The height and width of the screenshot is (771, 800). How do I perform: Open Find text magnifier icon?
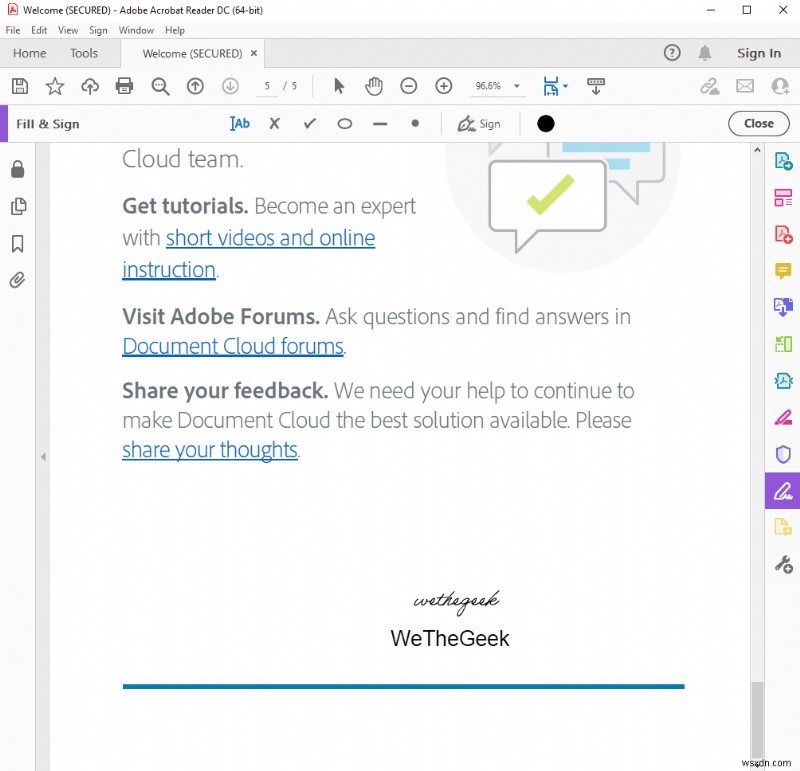160,86
